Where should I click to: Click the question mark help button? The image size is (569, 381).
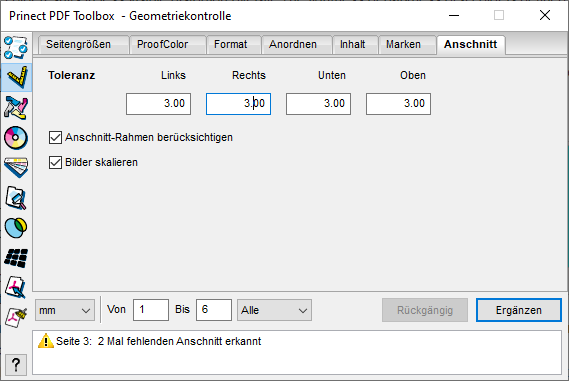tap(16, 365)
